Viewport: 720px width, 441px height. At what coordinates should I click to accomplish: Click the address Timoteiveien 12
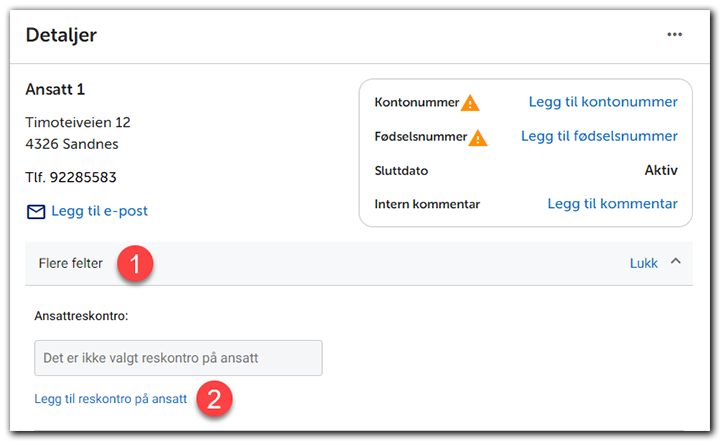click(78, 123)
